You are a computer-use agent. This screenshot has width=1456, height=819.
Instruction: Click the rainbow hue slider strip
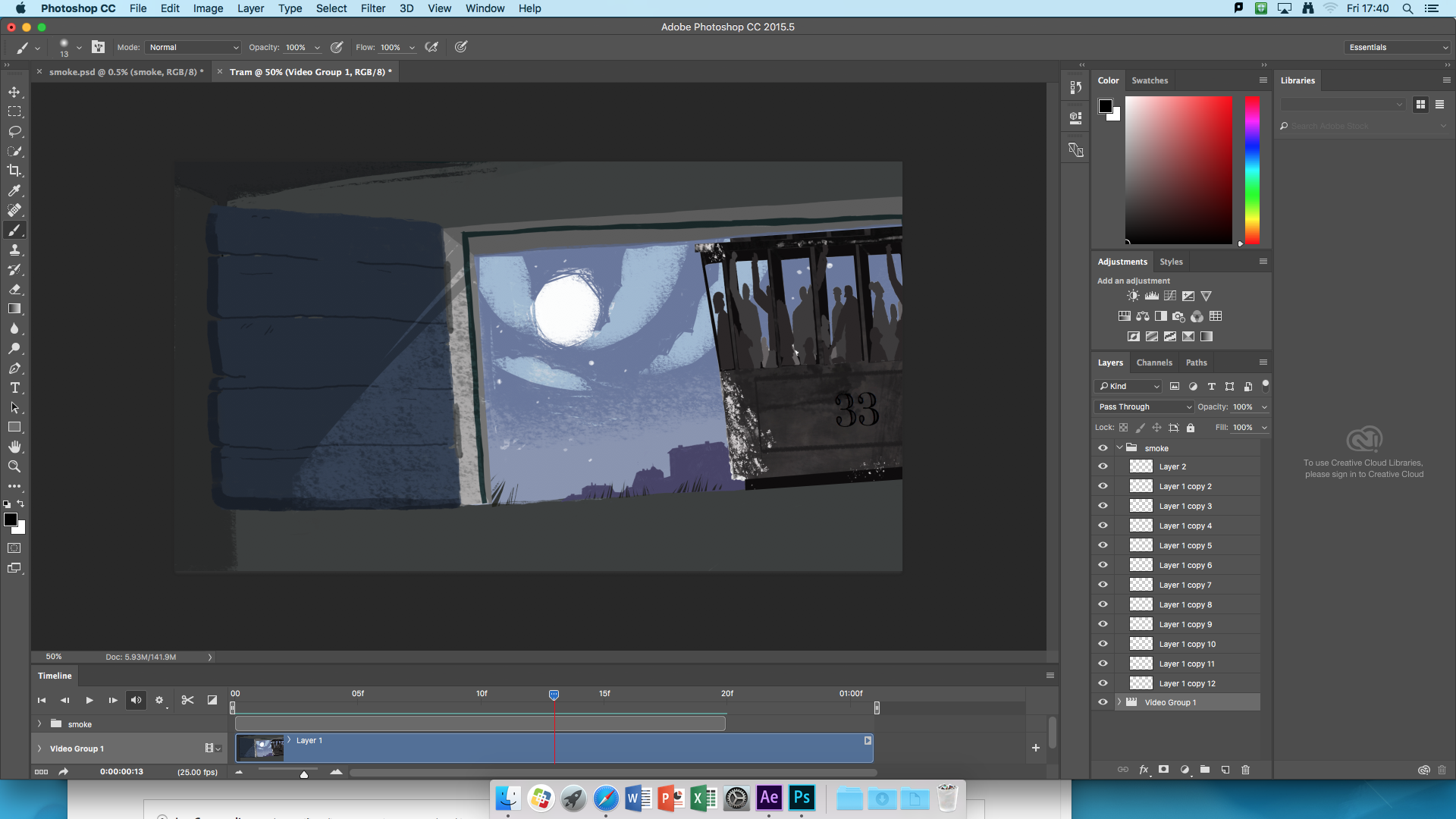[x=1252, y=170]
